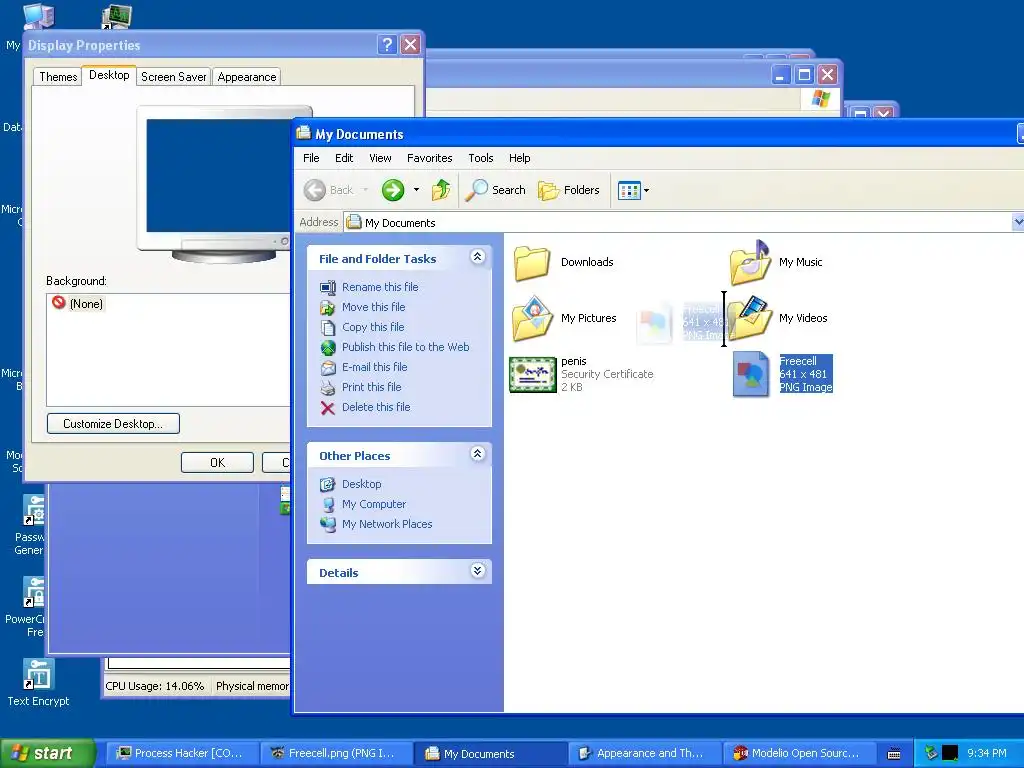Screen dimensions: 1024x768
Task: Switch to Appearance tab
Action: [247, 76]
